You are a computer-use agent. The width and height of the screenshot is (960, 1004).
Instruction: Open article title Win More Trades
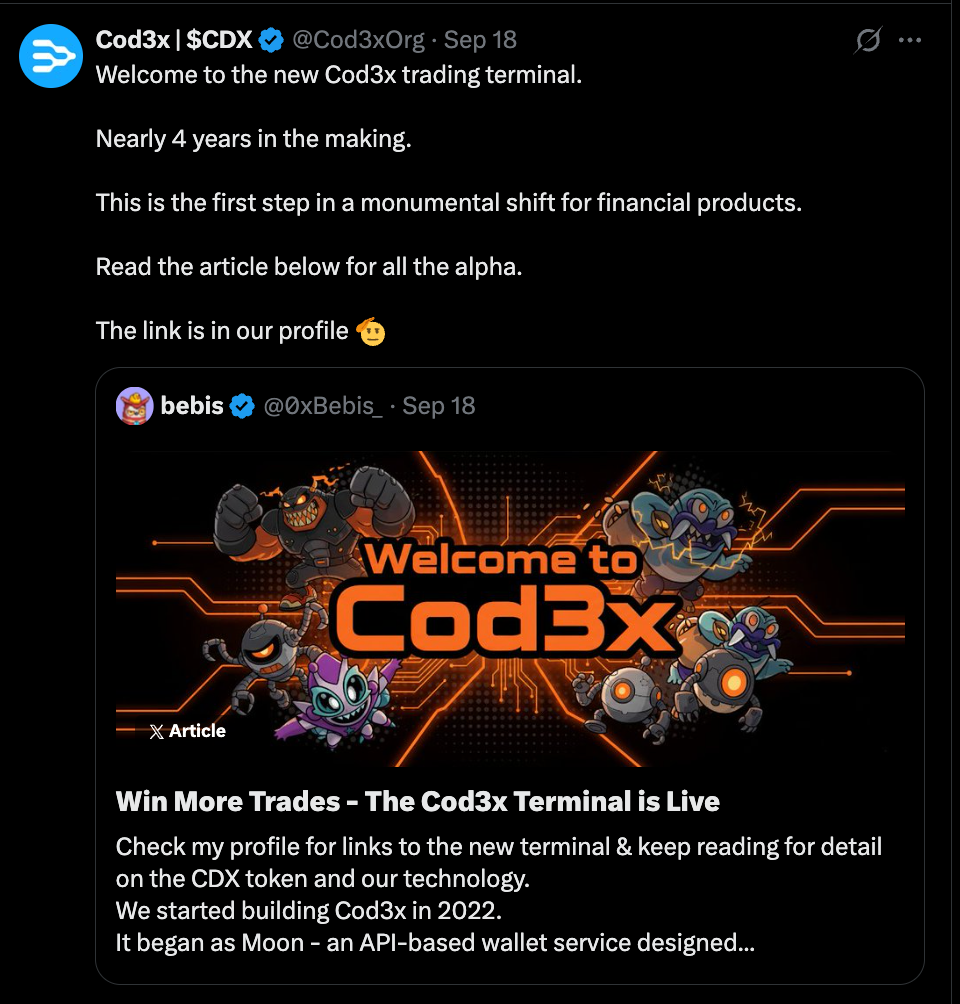point(418,802)
